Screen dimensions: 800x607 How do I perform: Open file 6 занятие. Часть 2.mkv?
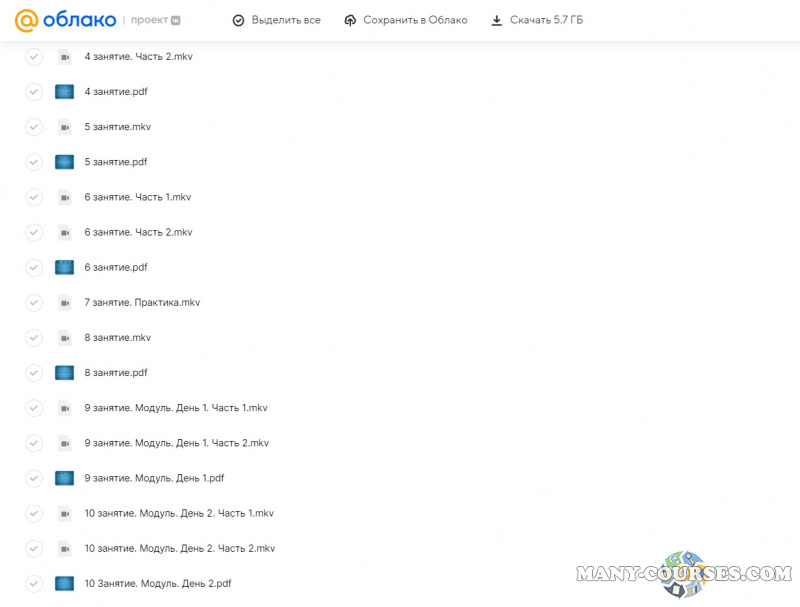[x=138, y=232]
